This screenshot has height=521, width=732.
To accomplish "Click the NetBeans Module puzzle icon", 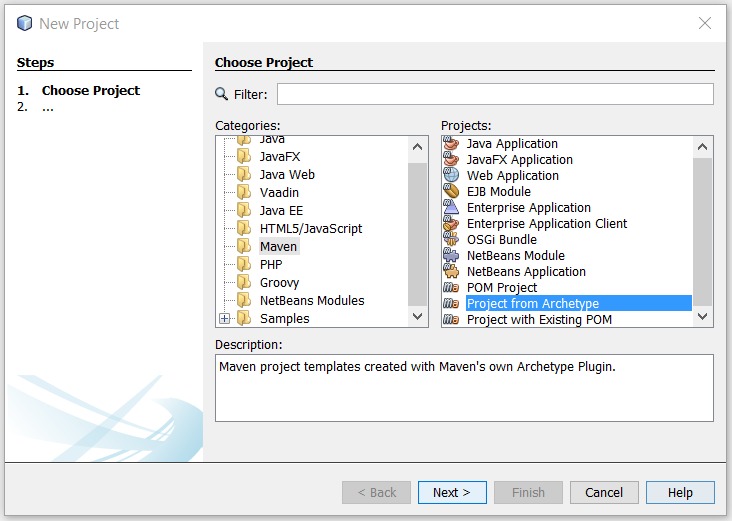I will [451, 255].
